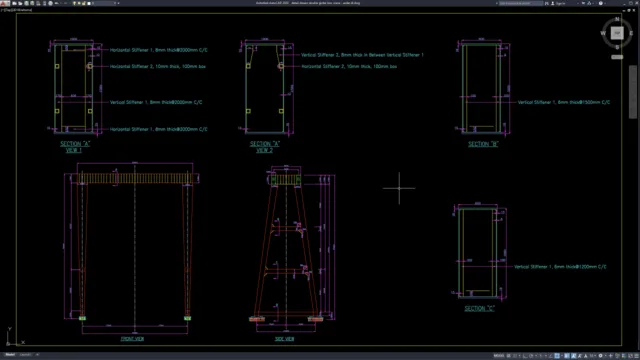Switch to the Layout1 tab

click(26, 355)
